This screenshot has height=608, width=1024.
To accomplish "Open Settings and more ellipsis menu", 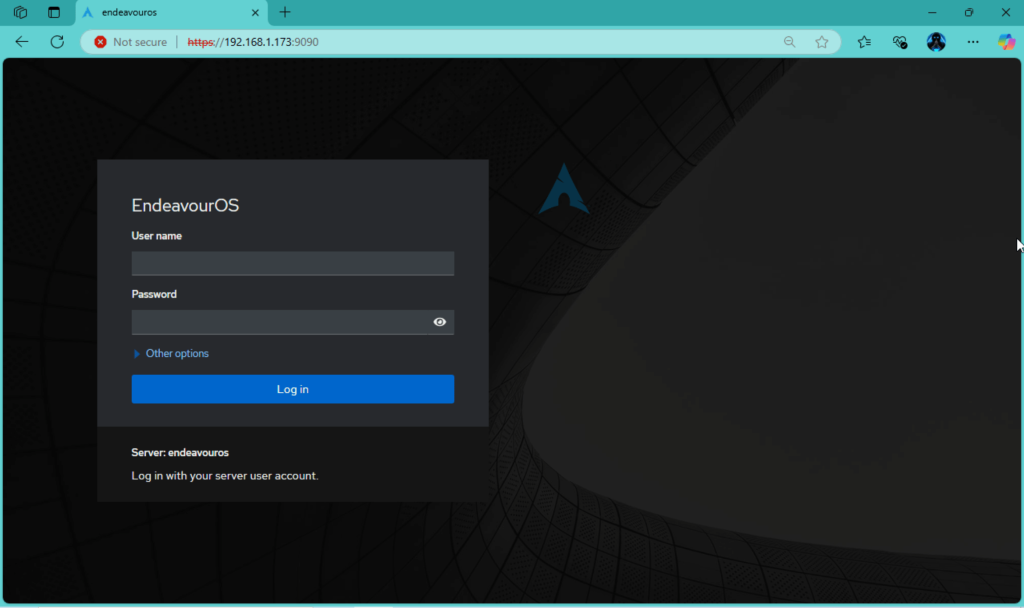I will [972, 42].
